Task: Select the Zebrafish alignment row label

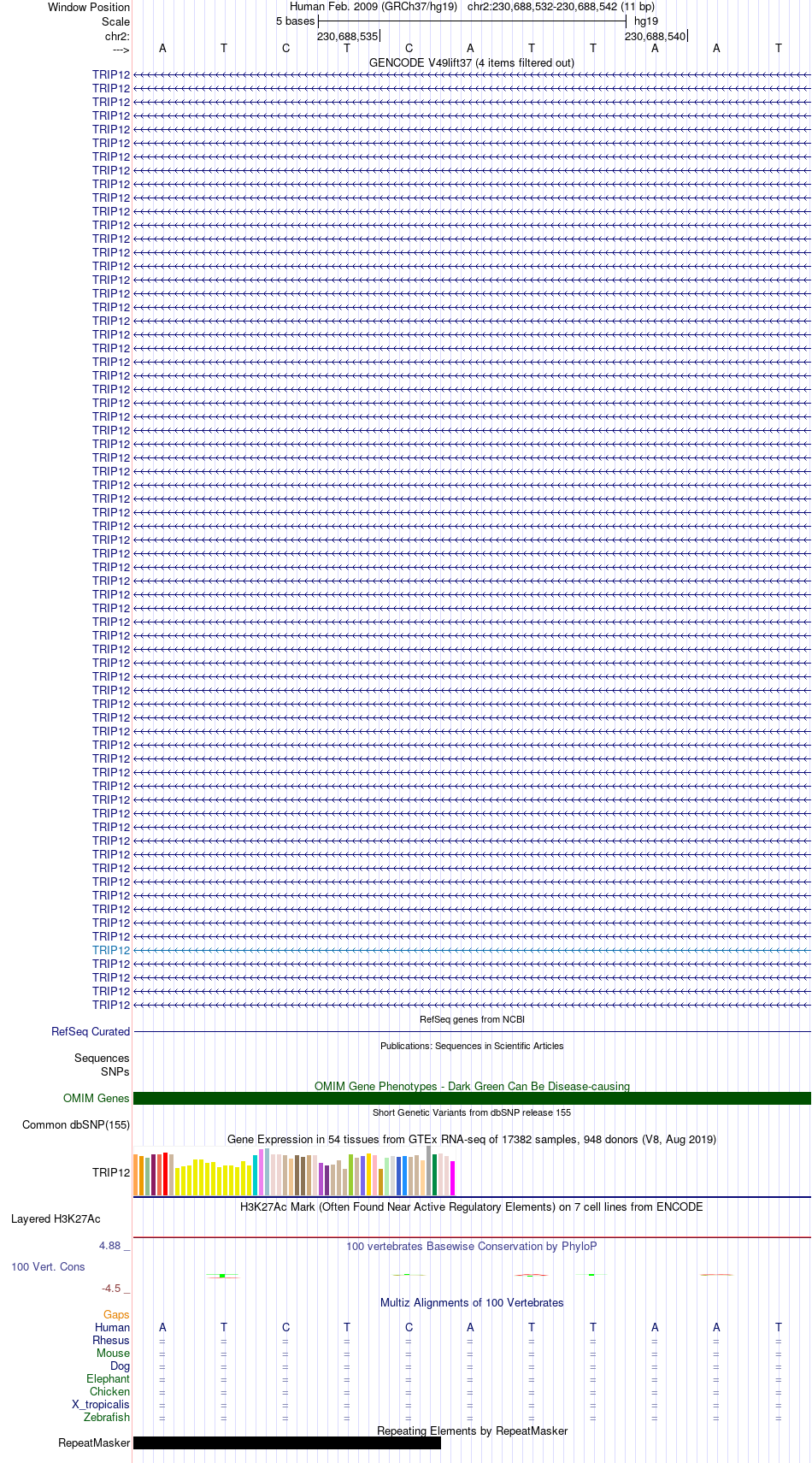Action: click(x=107, y=1418)
